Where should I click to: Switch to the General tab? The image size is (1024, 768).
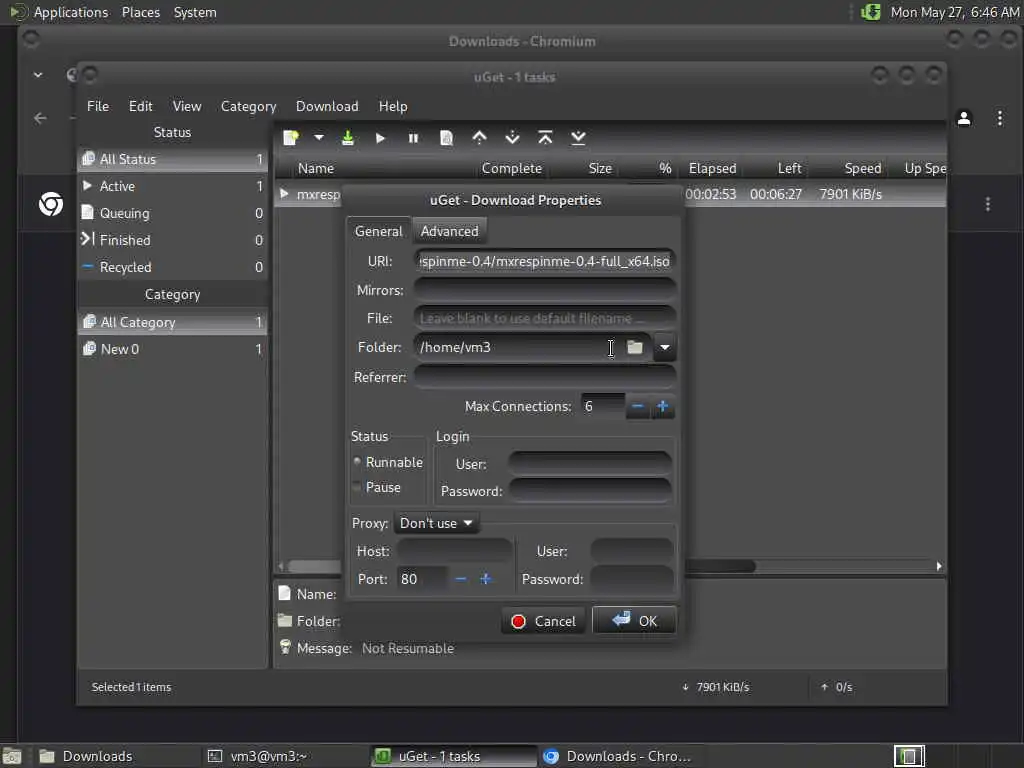[x=379, y=231]
